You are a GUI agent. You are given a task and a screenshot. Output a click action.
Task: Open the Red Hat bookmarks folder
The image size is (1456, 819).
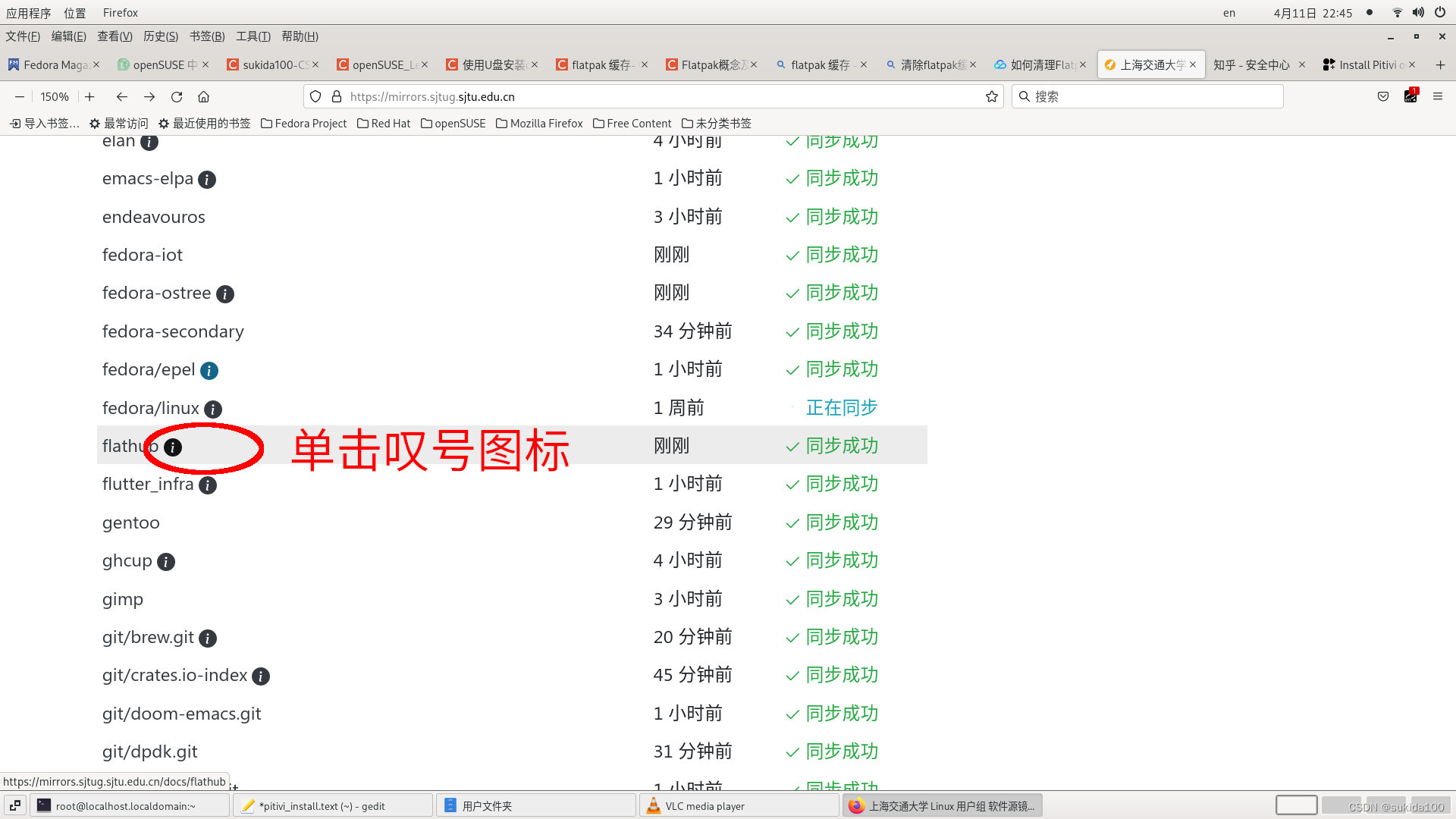384,124
